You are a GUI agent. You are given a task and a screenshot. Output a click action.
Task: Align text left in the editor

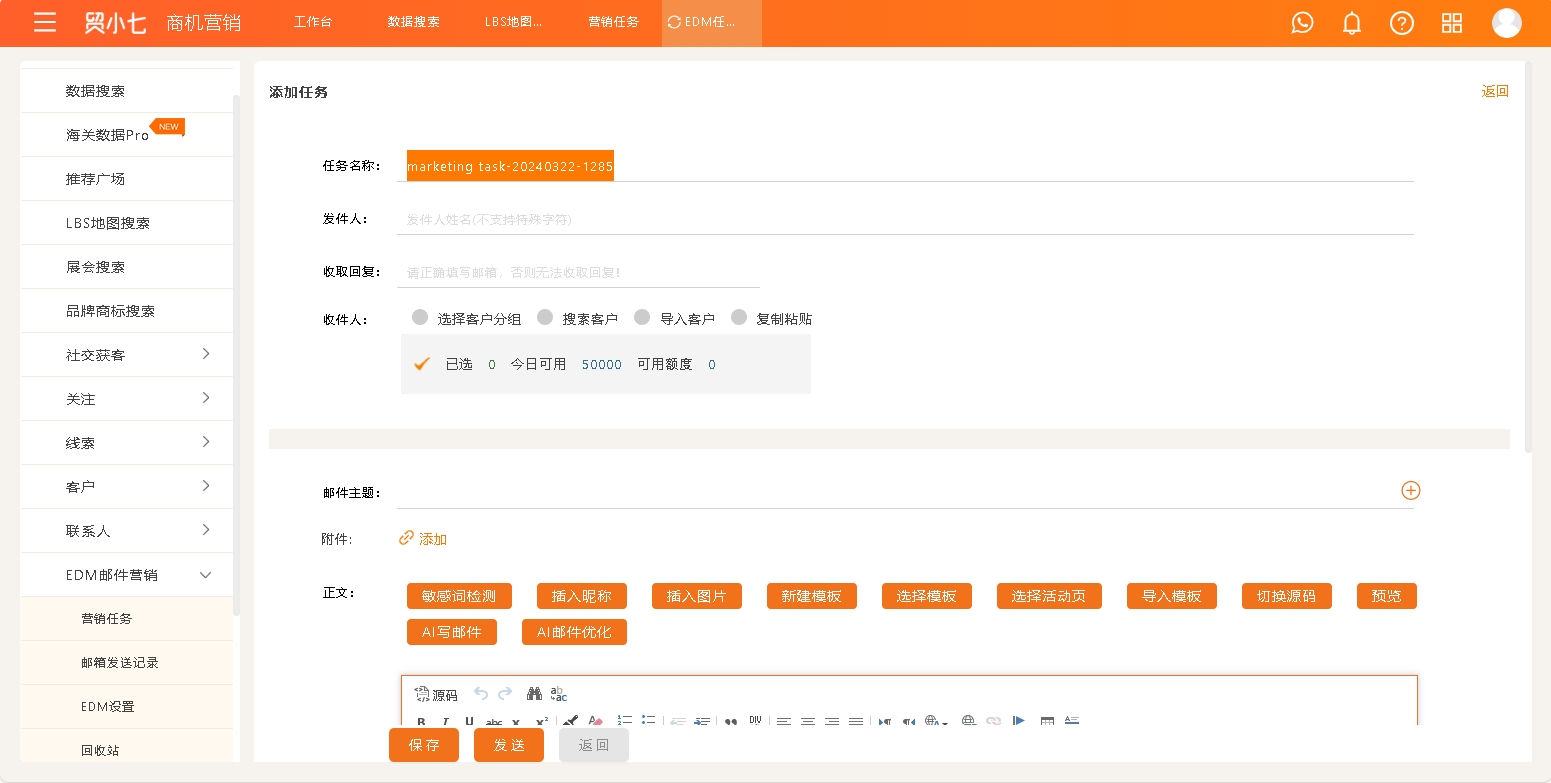784,721
